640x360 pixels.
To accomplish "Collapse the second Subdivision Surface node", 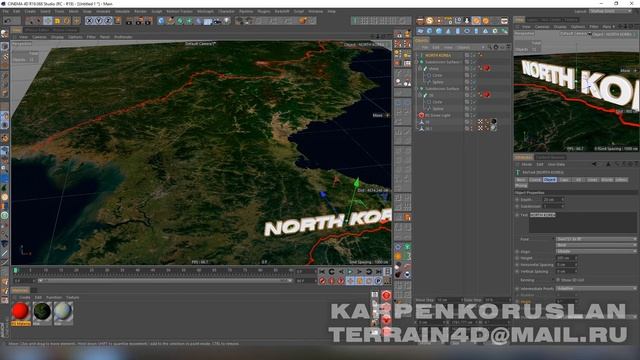I will coord(417,89).
